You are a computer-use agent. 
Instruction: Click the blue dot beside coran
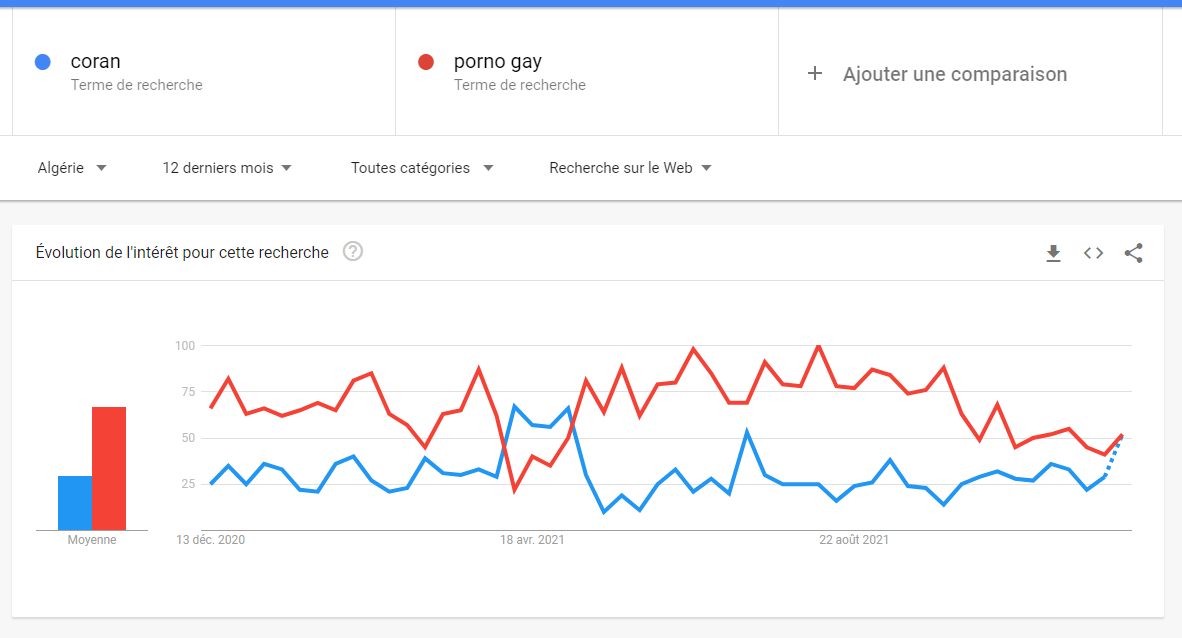[x=43, y=62]
